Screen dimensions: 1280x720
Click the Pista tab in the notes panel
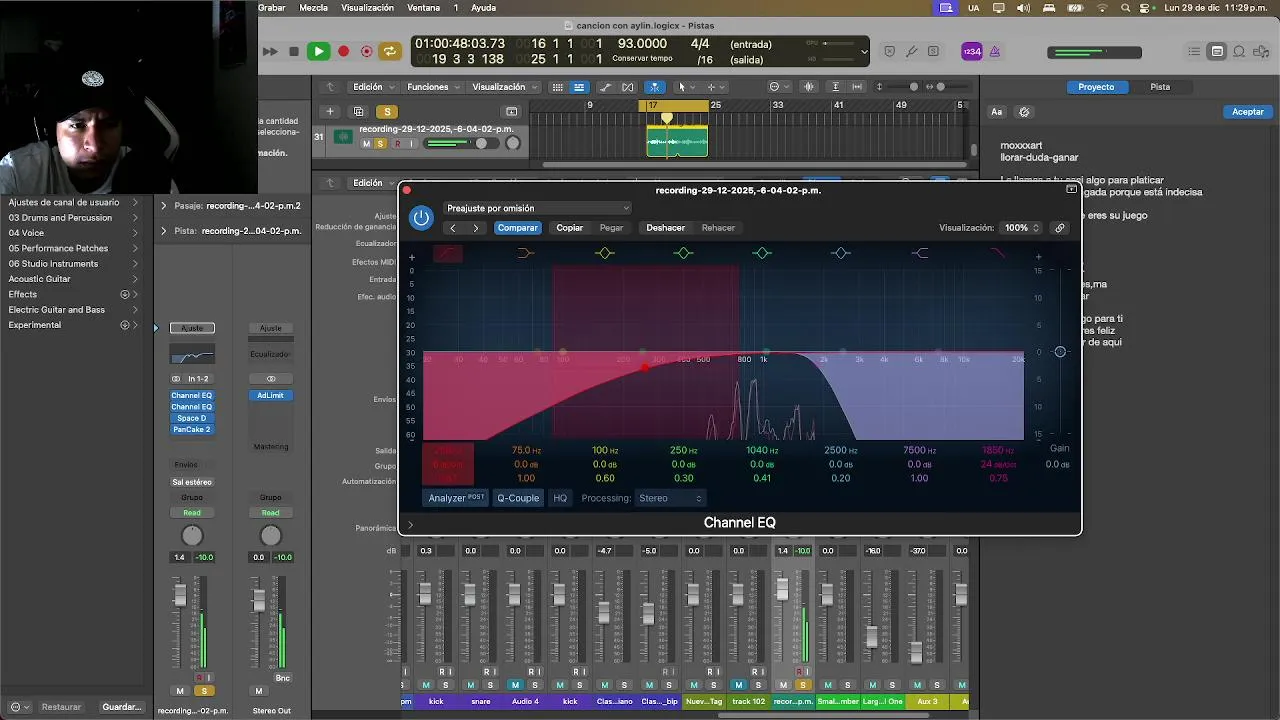tap(1160, 87)
